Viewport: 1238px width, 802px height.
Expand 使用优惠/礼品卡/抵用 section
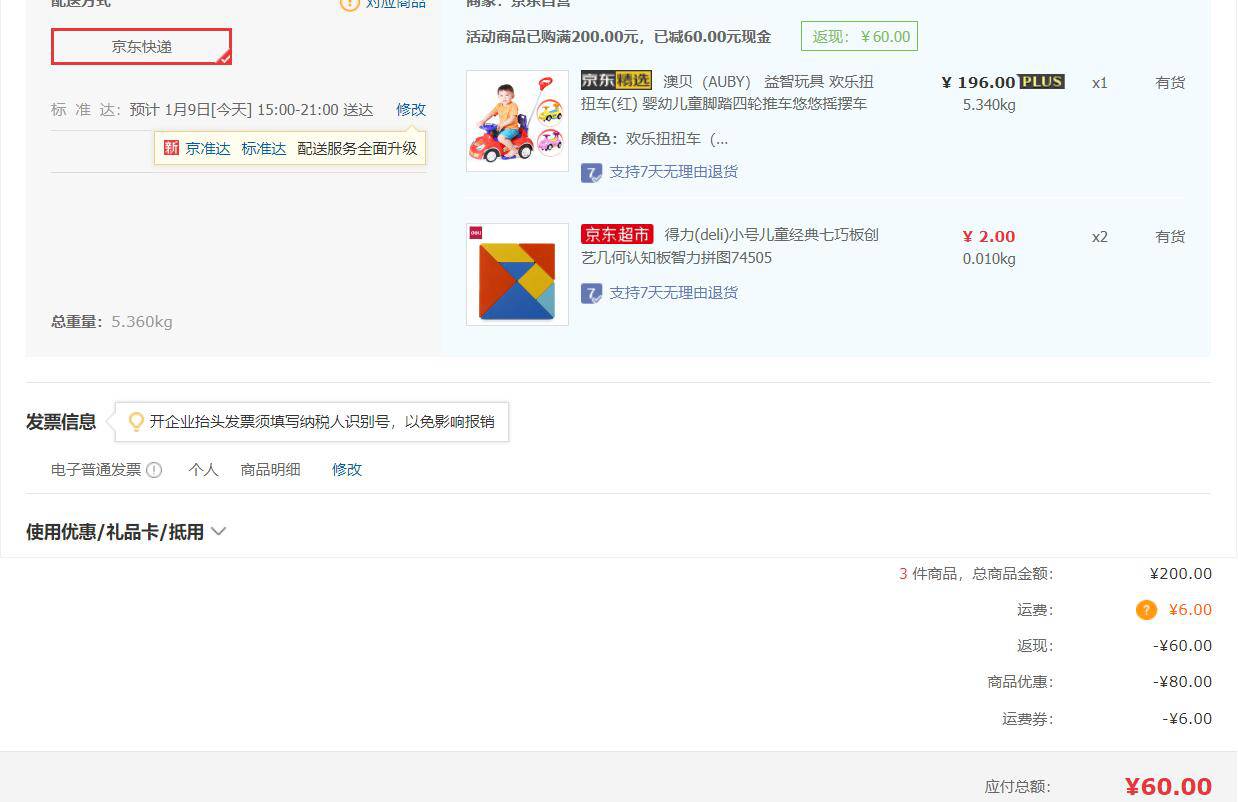point(126,532)
